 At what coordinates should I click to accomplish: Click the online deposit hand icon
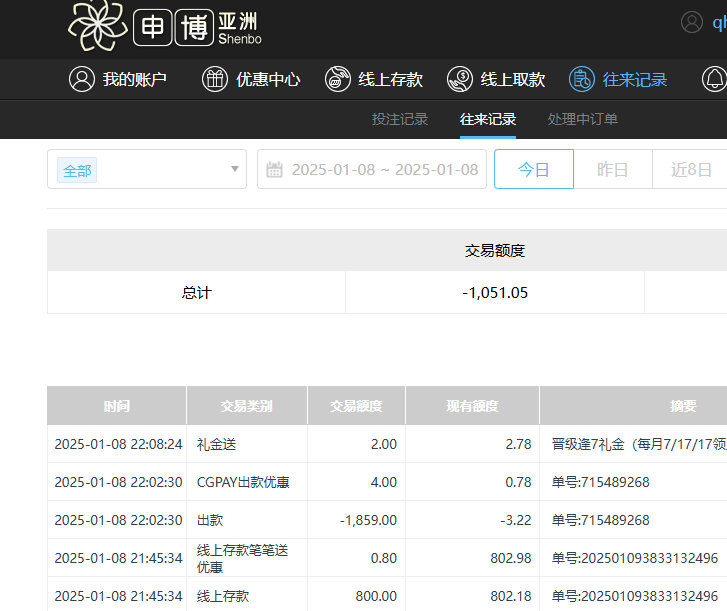click(338, 79)
